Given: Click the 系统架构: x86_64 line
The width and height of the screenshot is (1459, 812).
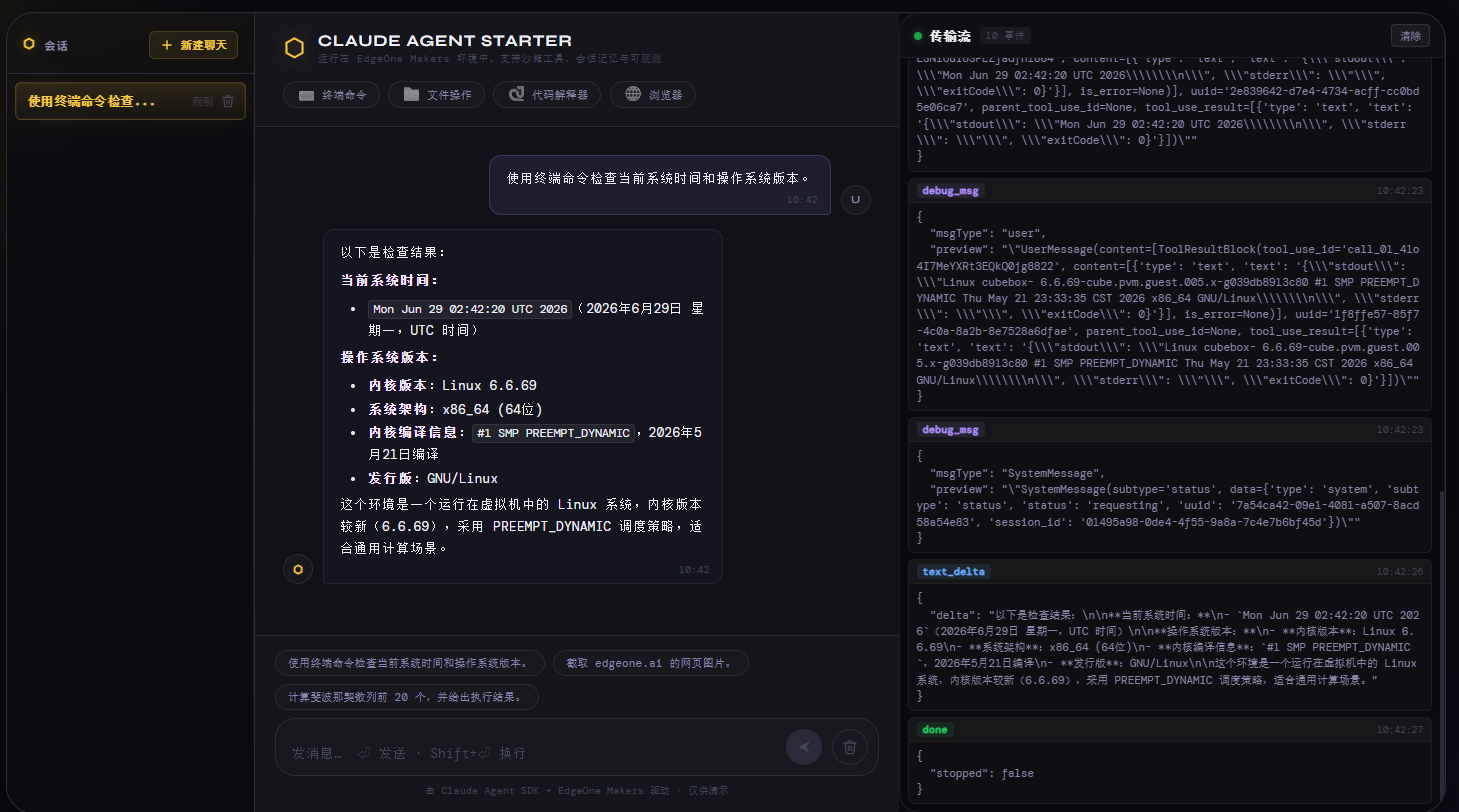Looking at the screenshot, I should pyautogui.click(x=455, y=409).
